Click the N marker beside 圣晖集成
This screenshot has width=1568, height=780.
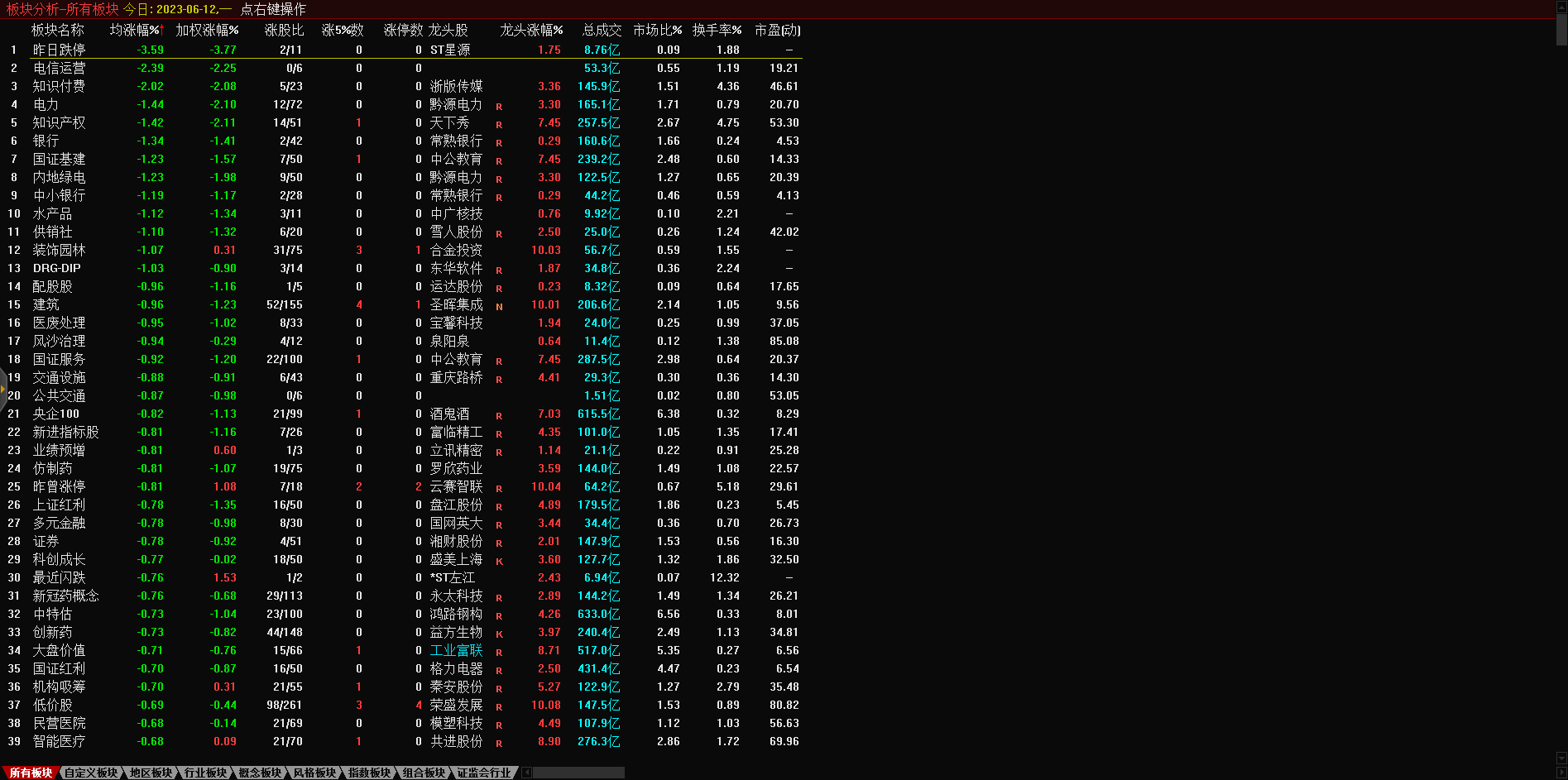click(x=499, y=306)
